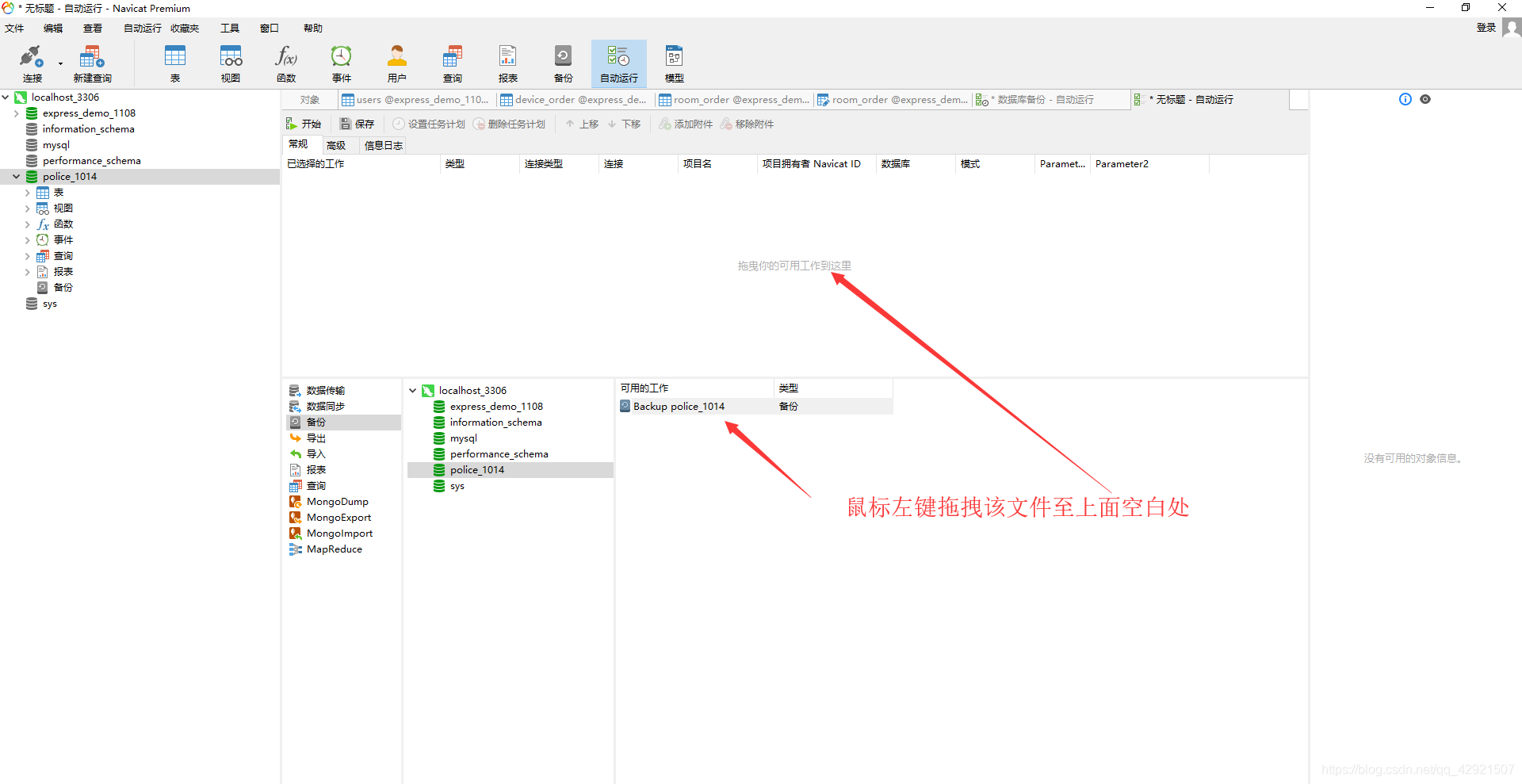Open the 备份 (Backup) toolbar icon
The width and height of the screenshot is (1522, 784).
pyautogui.click(x=564, y=63)
